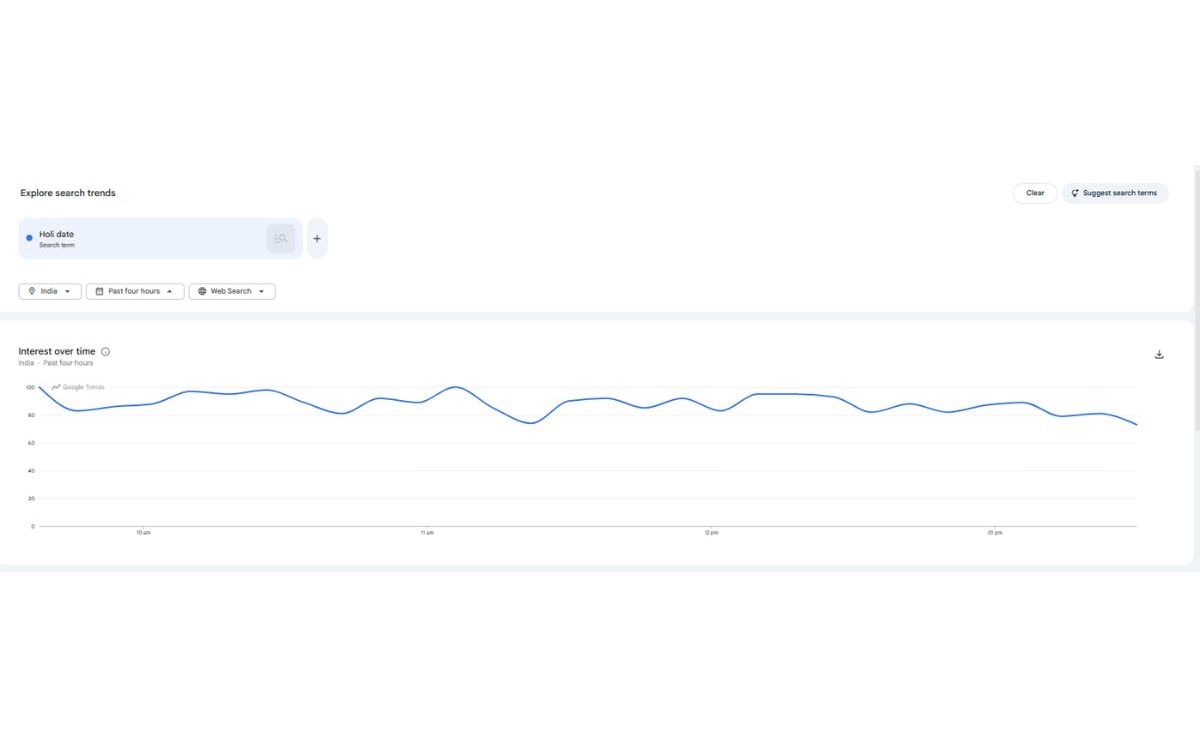The image size is (1200, 738).
Task: Click the search icon inside Holi date chip
Action: click(x=281, y=239)
